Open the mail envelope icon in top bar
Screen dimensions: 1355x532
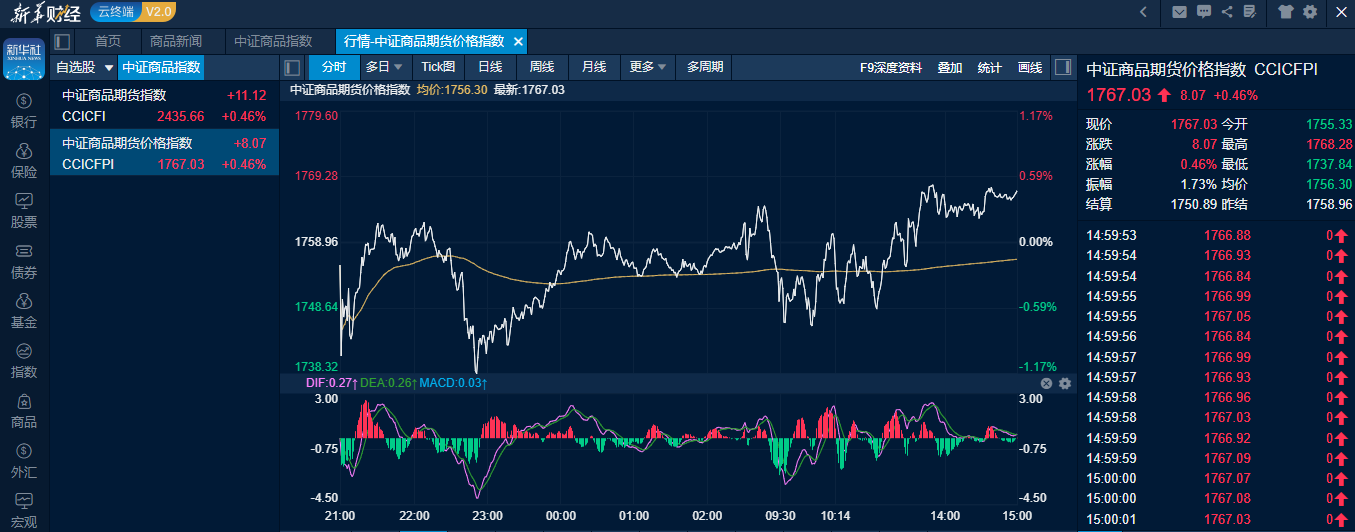coord(1180,12)
